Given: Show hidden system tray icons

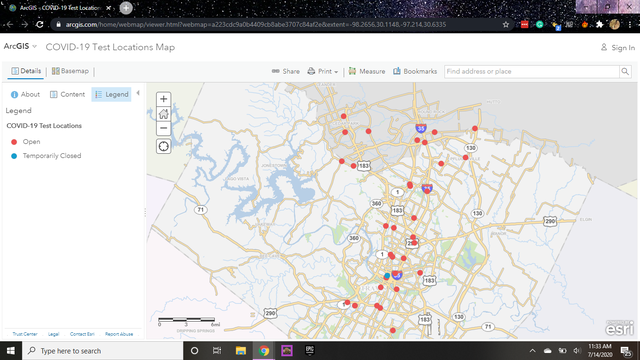Looking at the screenshot, I should click(x=533, y=351).
